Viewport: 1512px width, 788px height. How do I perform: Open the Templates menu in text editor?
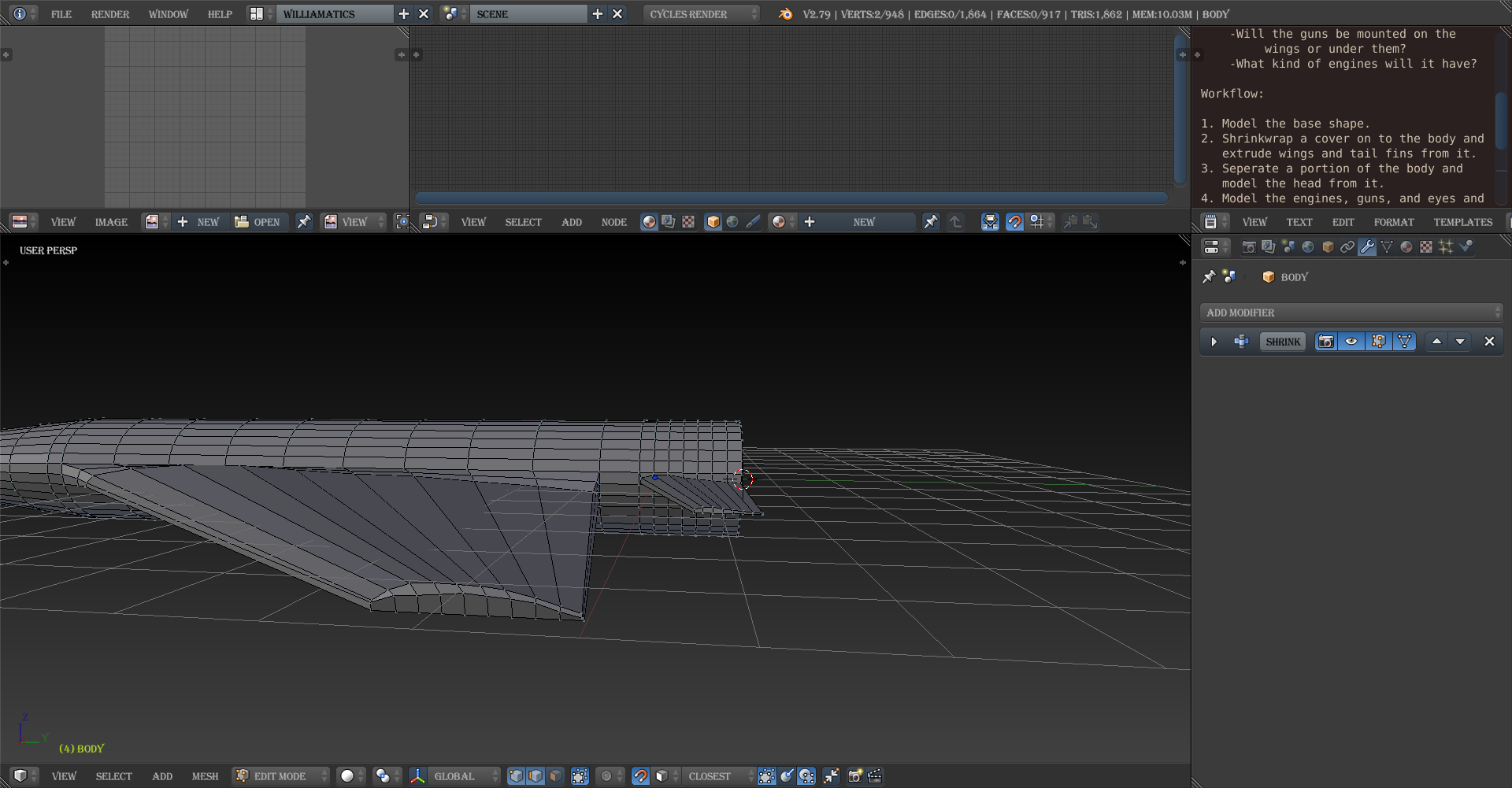click(1462, 222)
